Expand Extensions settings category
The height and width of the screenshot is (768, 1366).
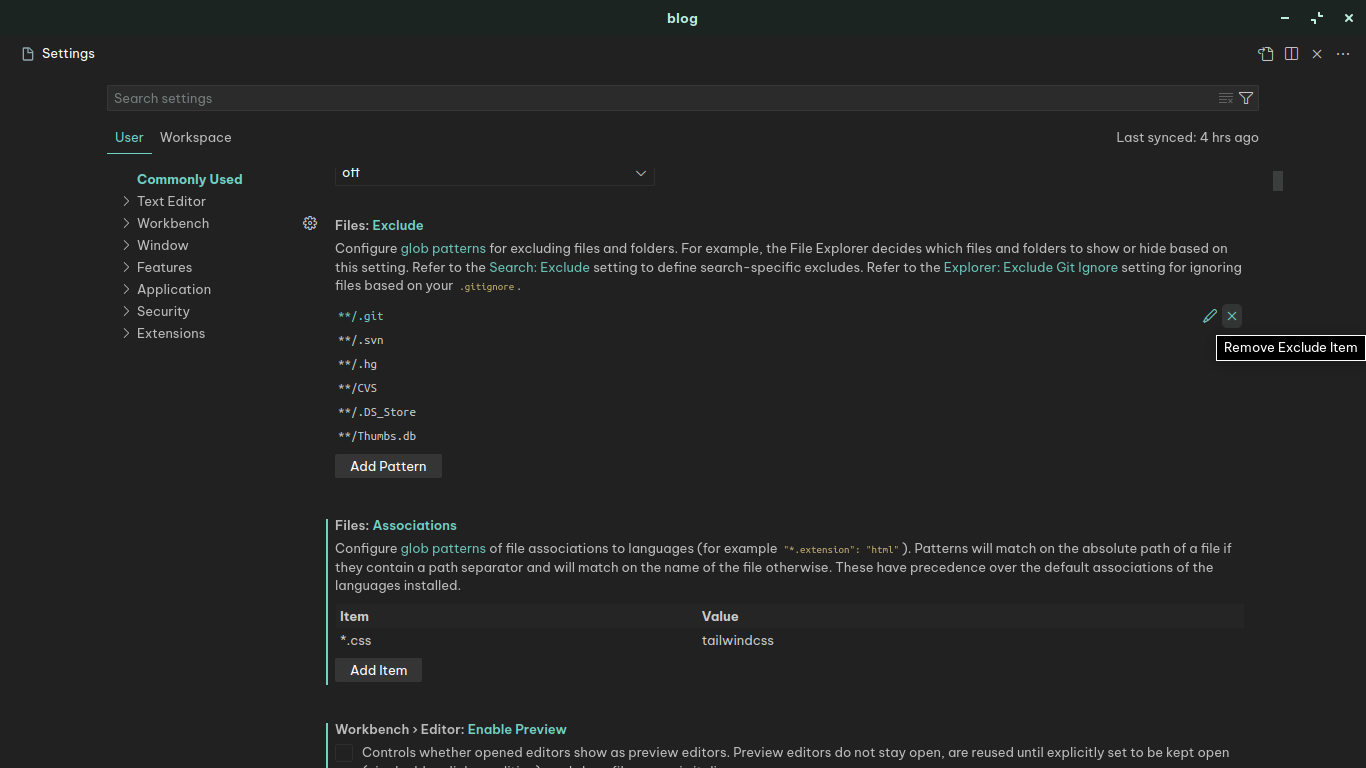[126, 333]
